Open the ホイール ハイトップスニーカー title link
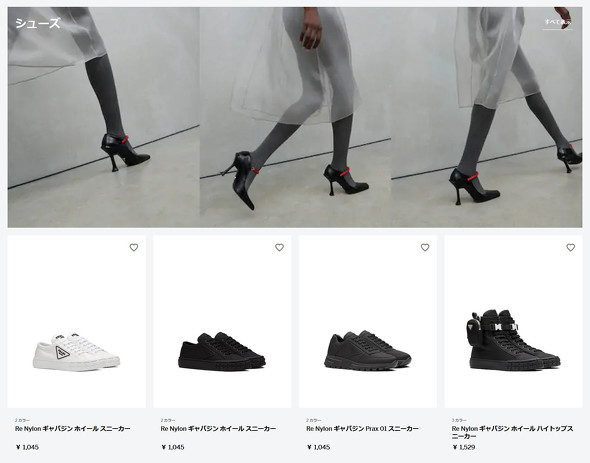Screen dimensions: 590x463 (x=512, y=432)
